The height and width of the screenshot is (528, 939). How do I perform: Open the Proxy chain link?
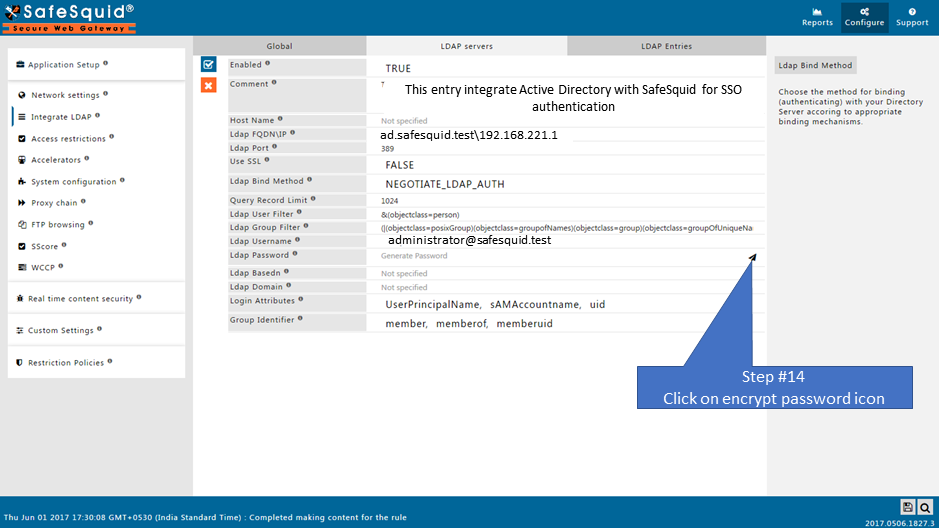[x=54, y=203]
